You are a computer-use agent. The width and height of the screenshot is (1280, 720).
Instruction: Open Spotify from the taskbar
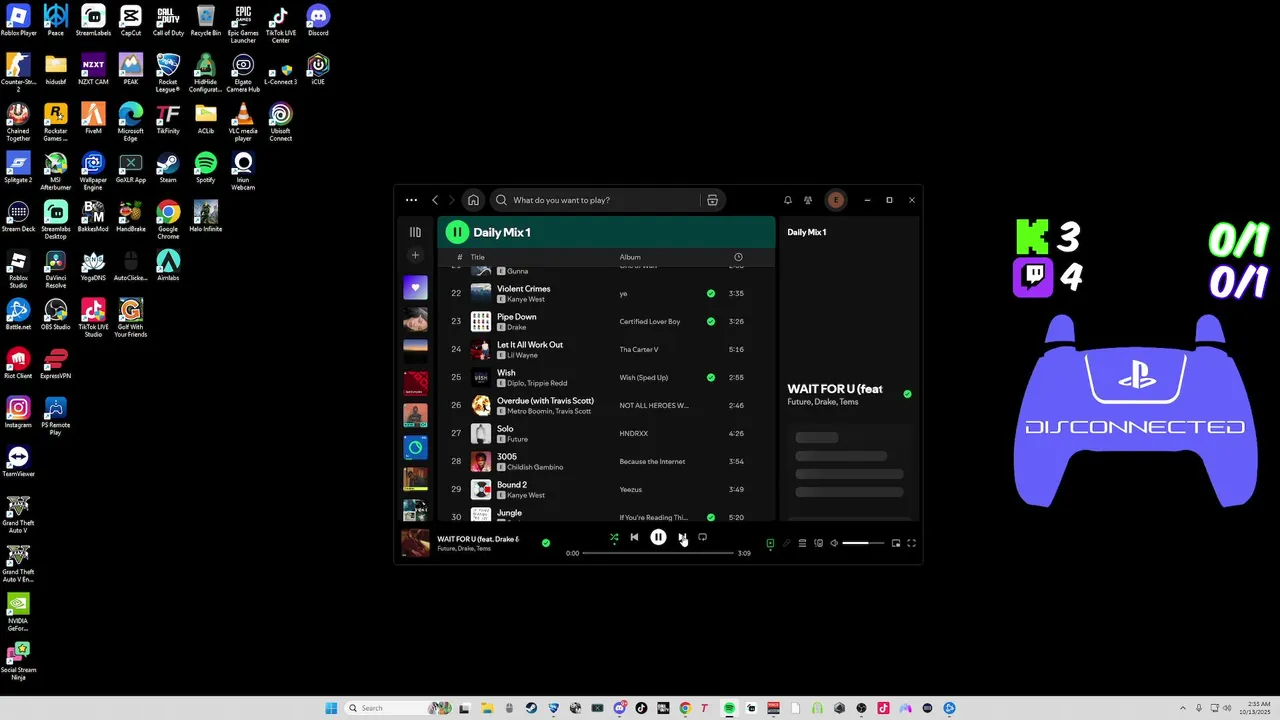pos(729,708)
